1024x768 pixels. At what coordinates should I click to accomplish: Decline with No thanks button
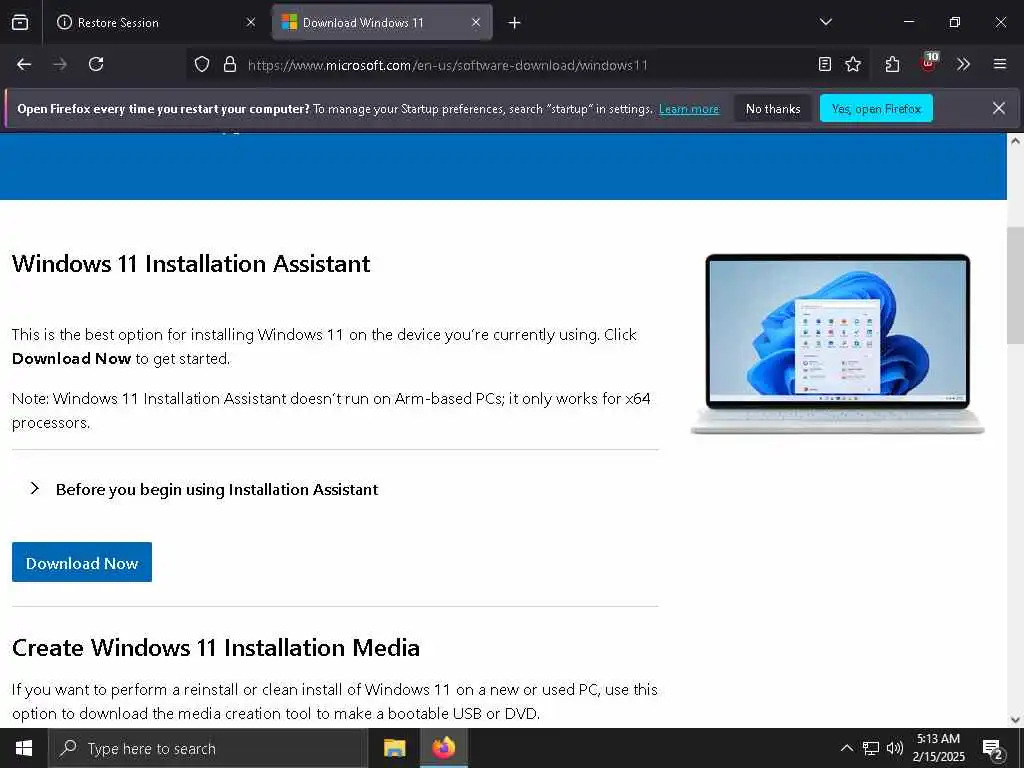(773, 109)
